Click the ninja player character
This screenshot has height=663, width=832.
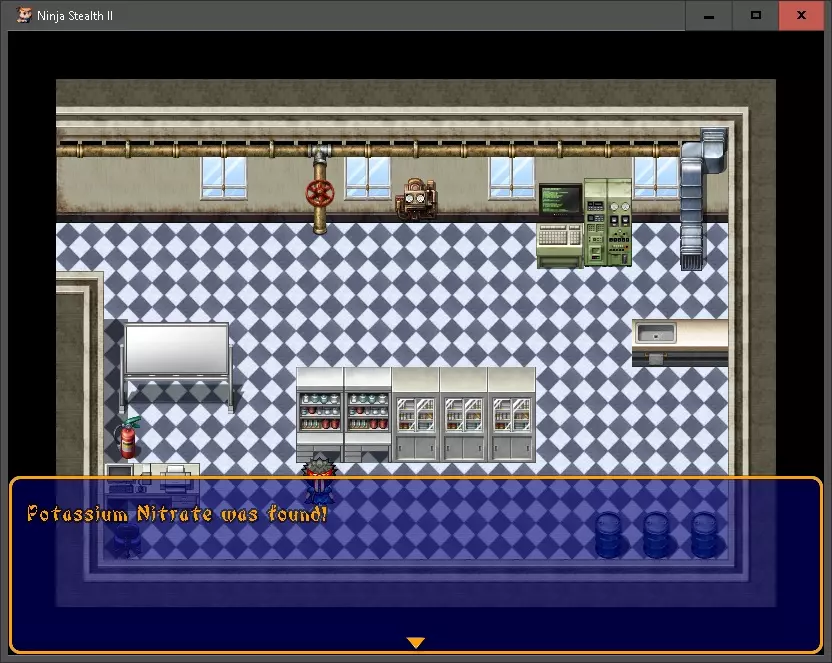(319, 481)
